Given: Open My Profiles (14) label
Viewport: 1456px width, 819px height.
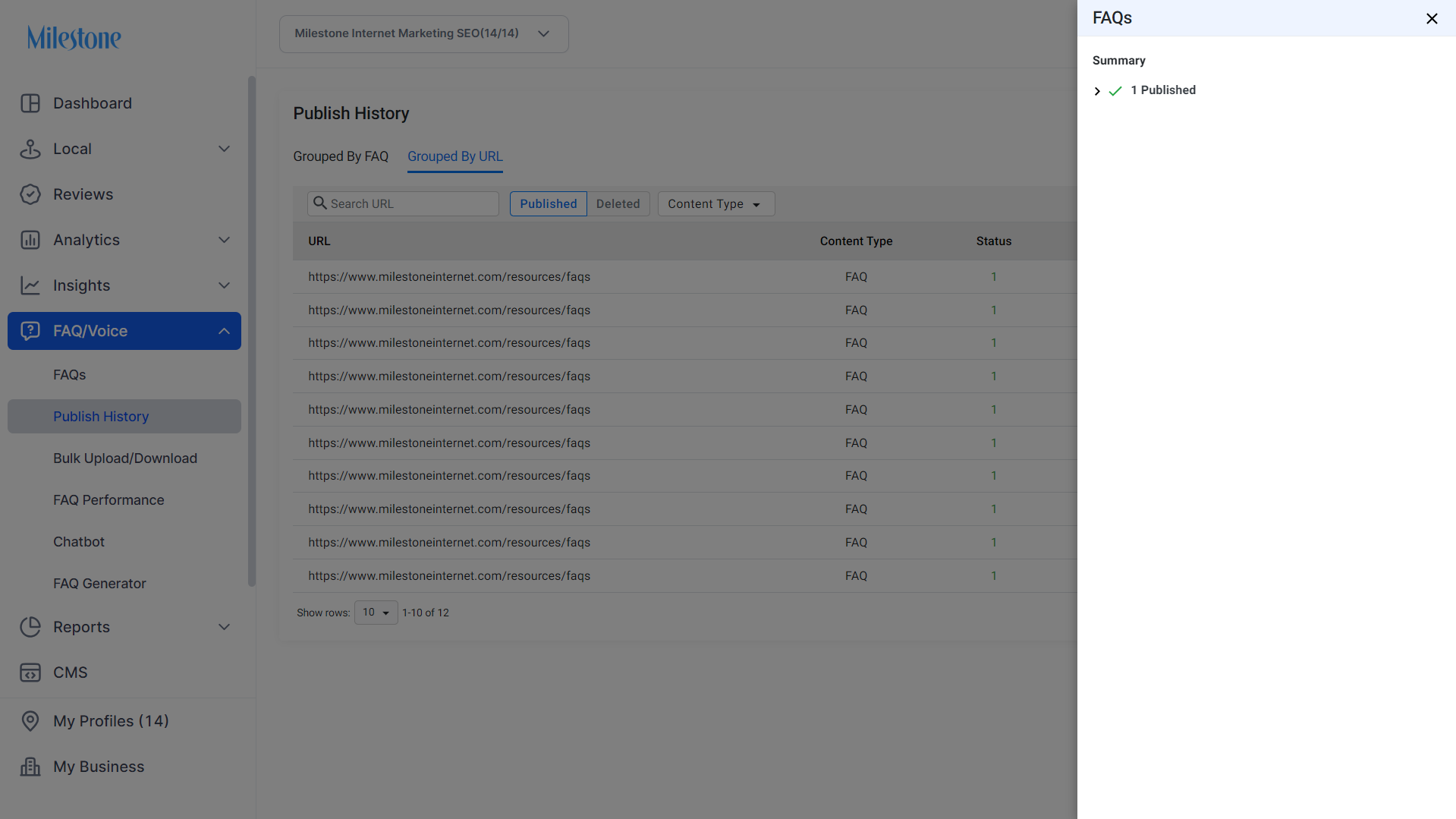Looking at the screenshot, I should click(111, 721).
